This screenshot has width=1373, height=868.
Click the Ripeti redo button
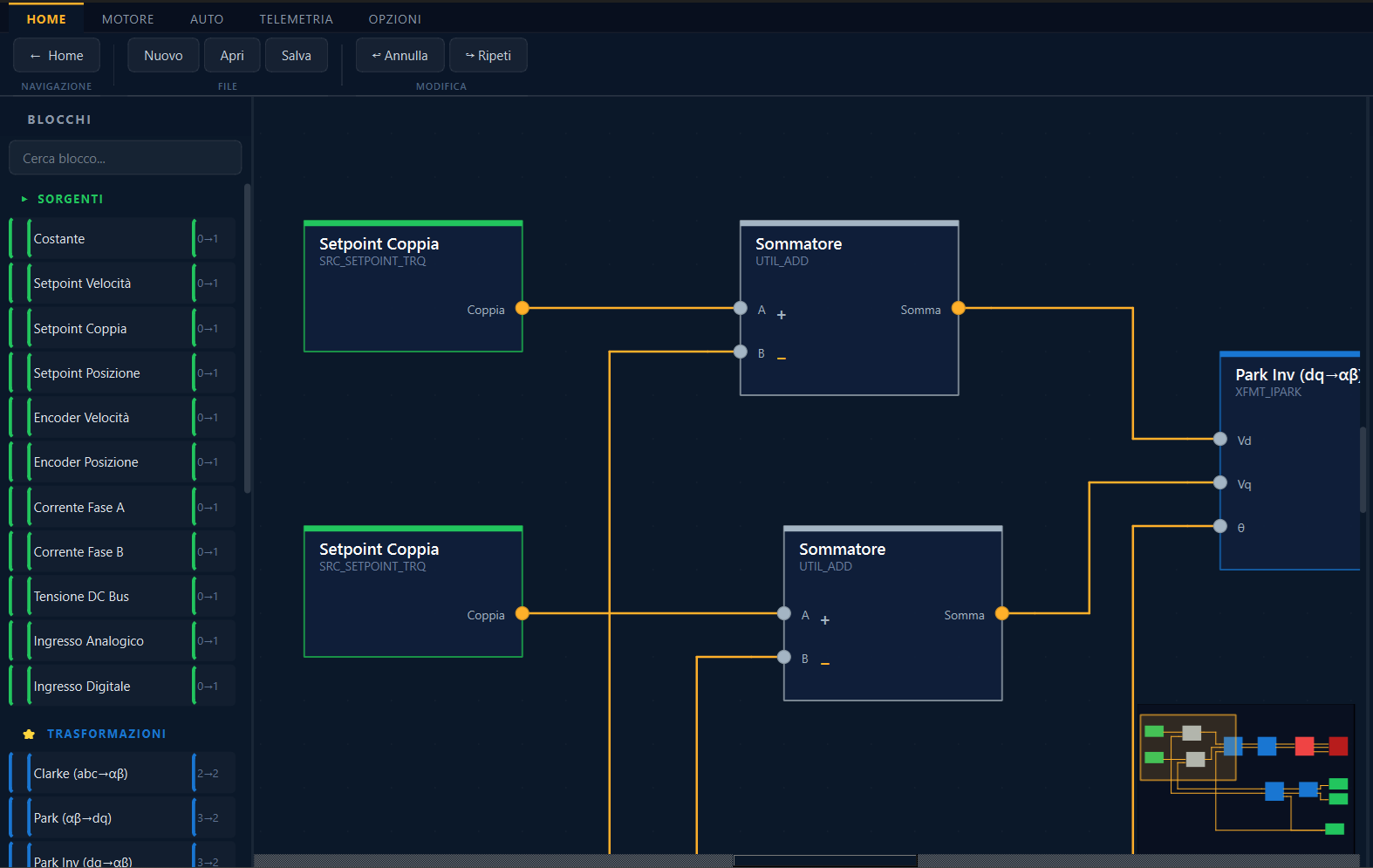pyautogui.click(x=488, y=55)
